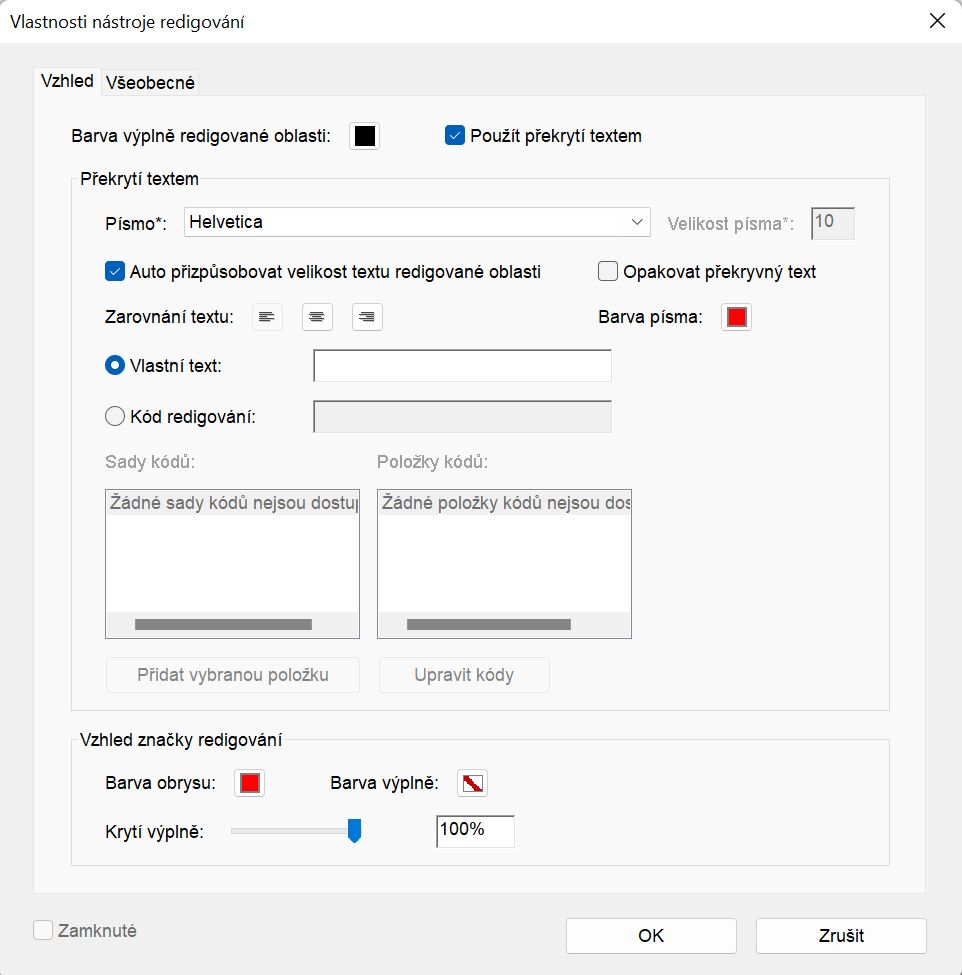
Task: Change the red font color swatch
Action: click(736, 317)
